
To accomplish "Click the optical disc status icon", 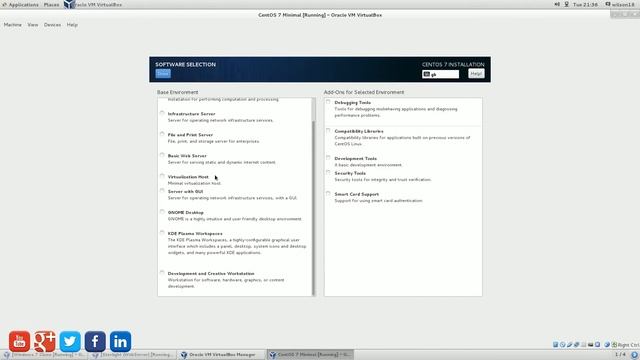I will tap(562, 345).
